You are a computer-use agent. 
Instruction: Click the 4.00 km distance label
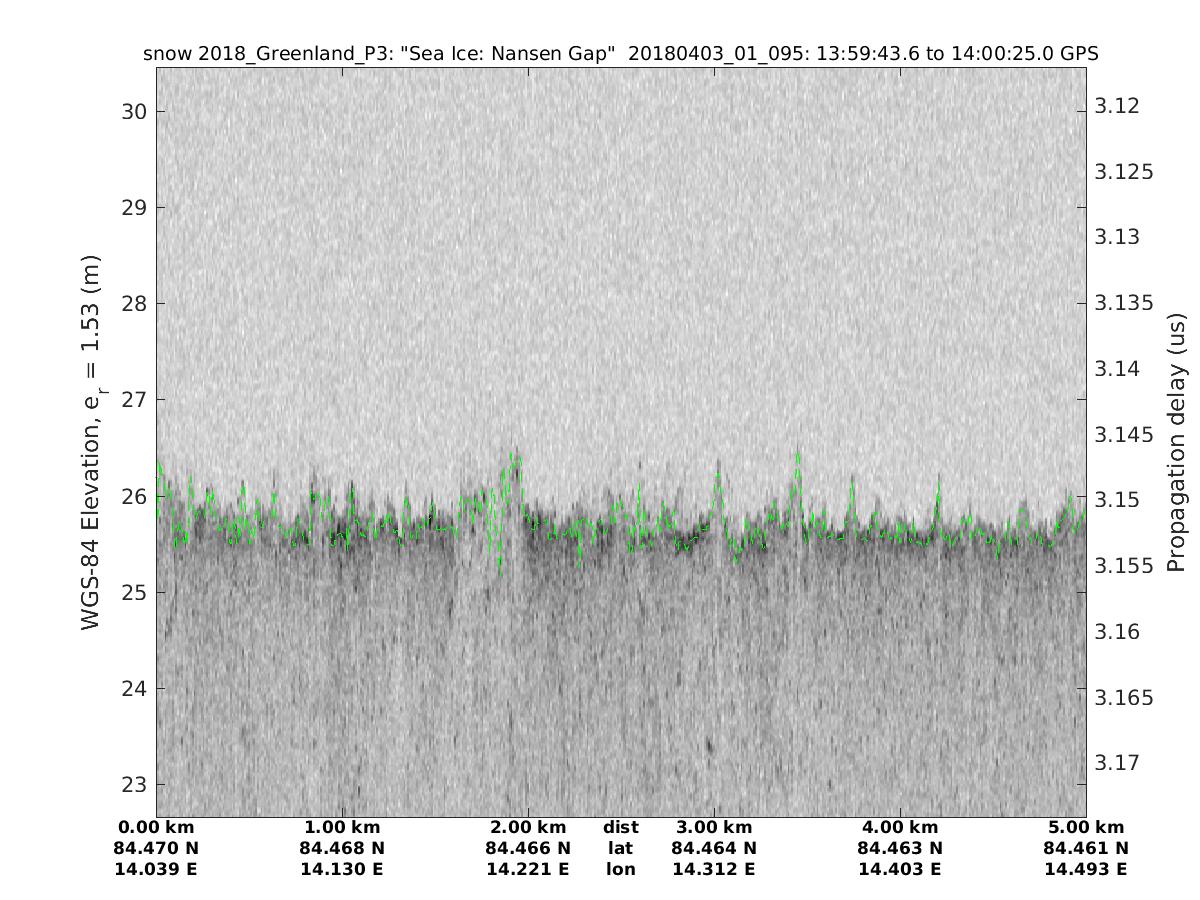(x=900, y=827)
